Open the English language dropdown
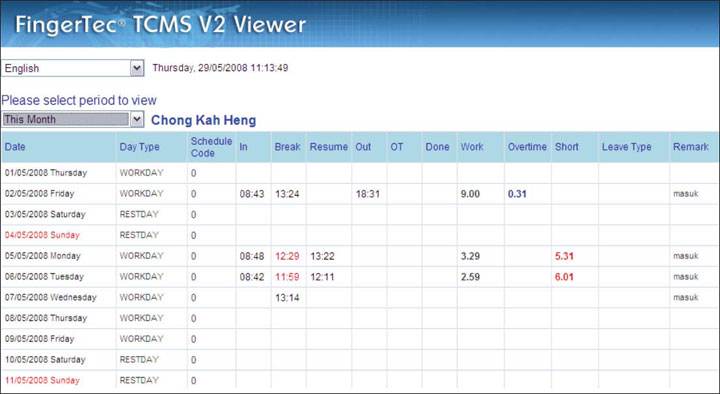This screenshot has height=394, width=720. click(73, 68)
